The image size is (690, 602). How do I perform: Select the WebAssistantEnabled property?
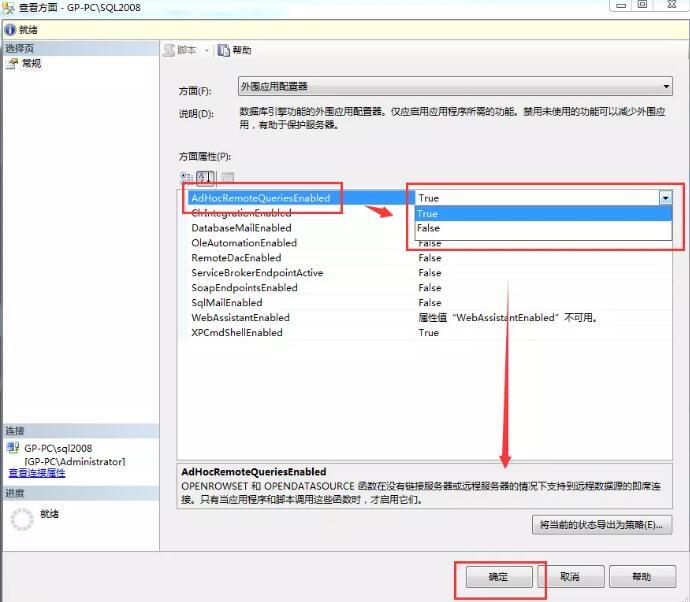[240, 318]
